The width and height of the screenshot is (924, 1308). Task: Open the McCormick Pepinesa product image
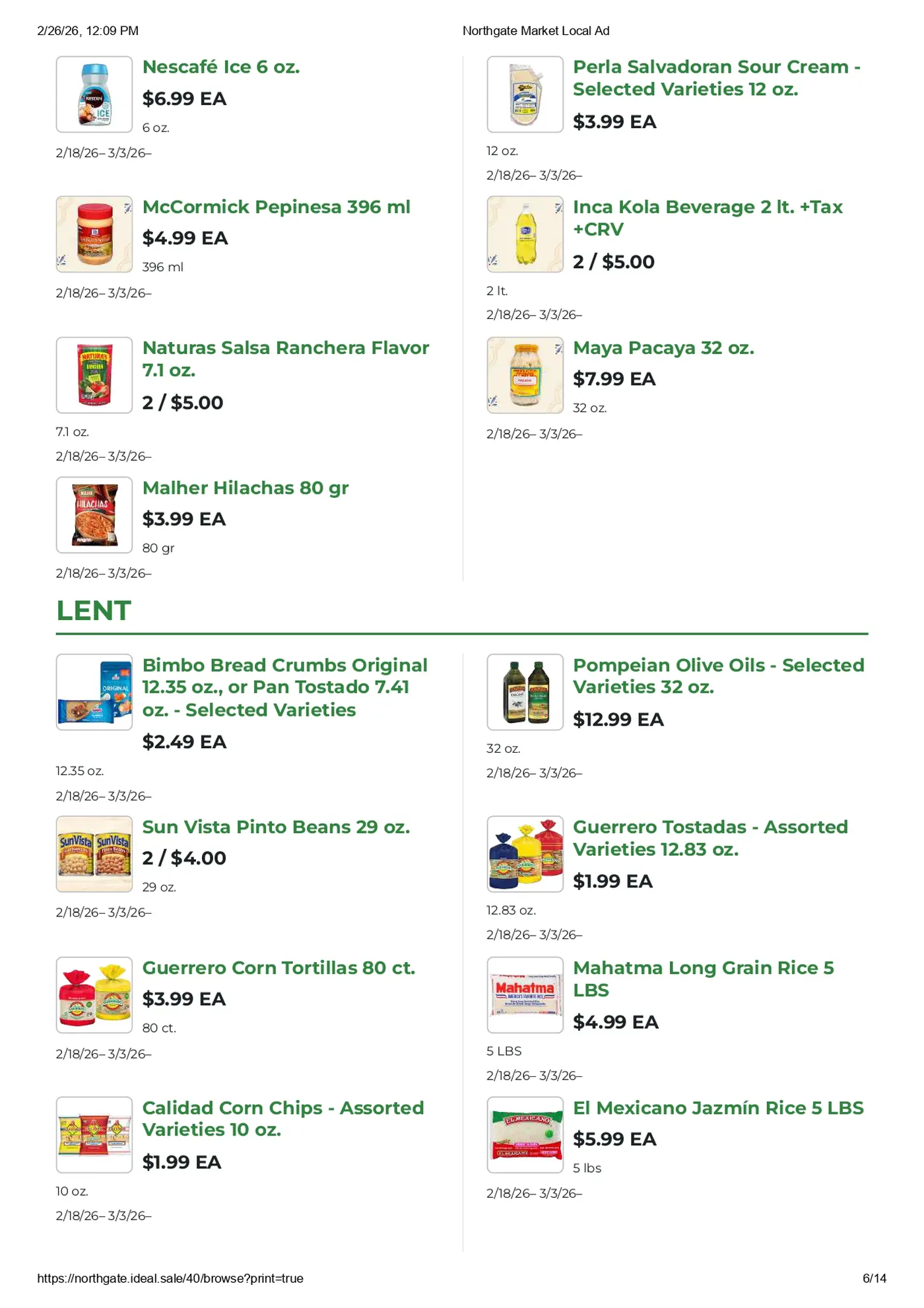pyautogui.click(x=94, y=234)
